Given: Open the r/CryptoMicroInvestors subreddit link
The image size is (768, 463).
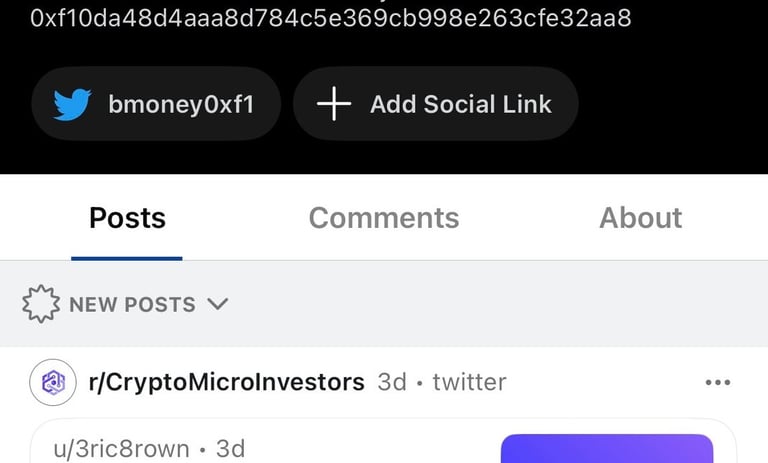Looking at the screenshot, I should 226,382.
